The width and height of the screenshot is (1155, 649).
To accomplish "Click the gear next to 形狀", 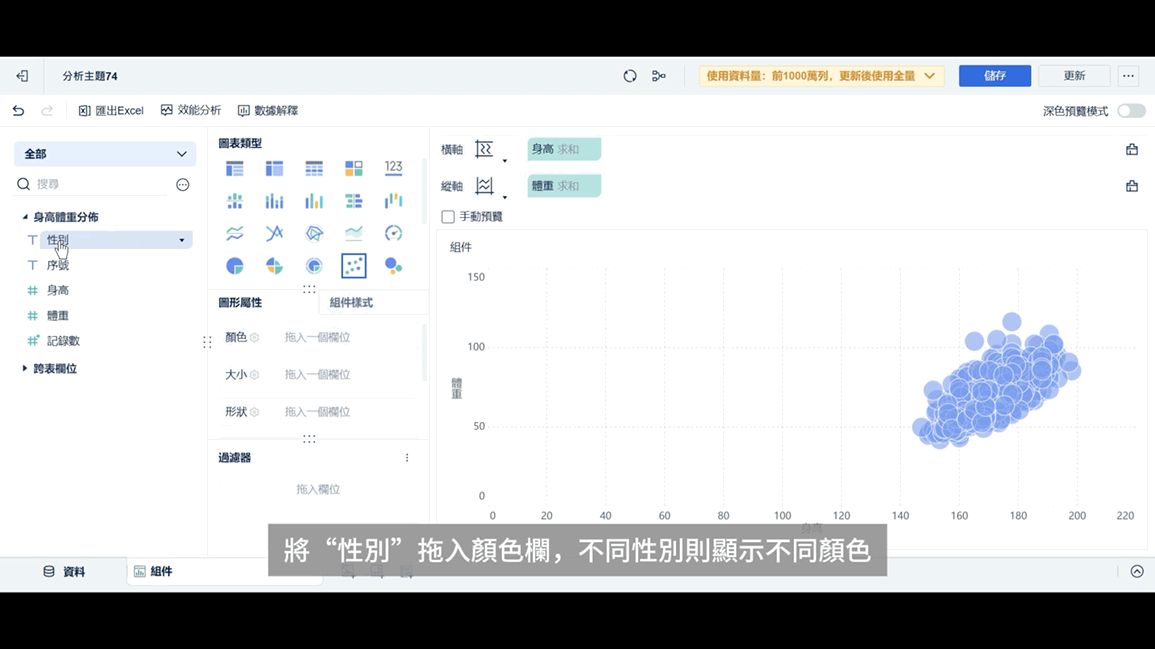I will click(254, 412).
